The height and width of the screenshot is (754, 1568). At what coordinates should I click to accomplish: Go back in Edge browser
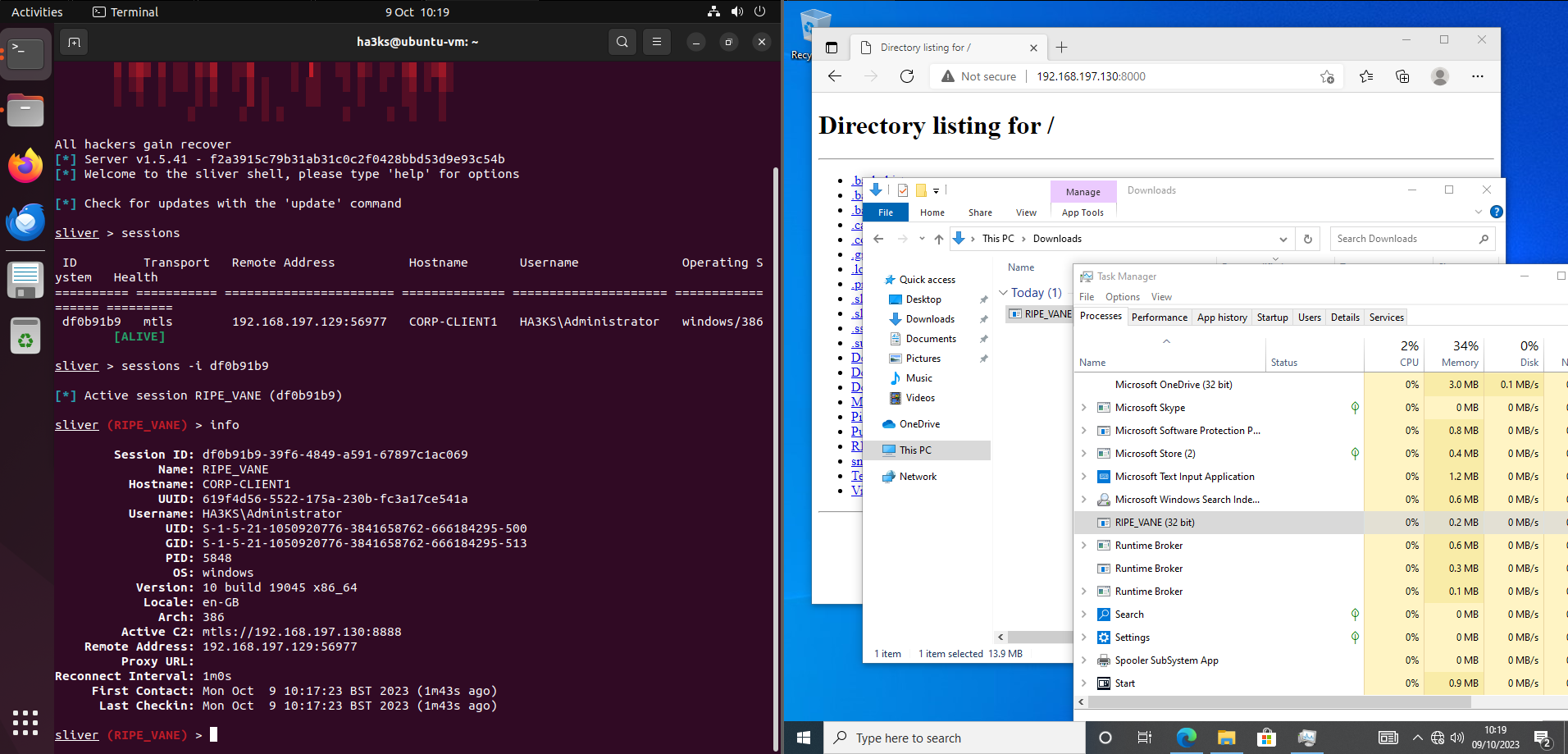pyautogui.click(x=835, y=76)
